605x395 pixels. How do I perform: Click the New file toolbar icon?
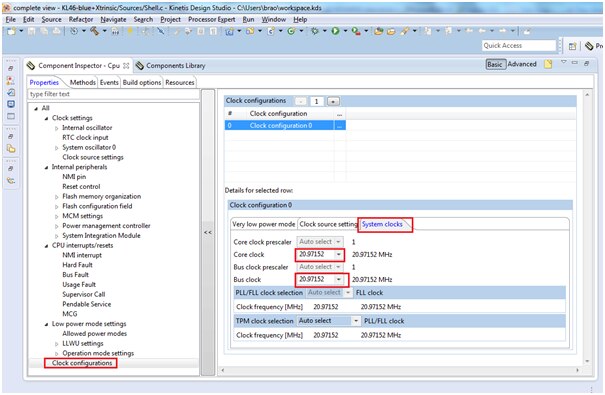(12, 31)
